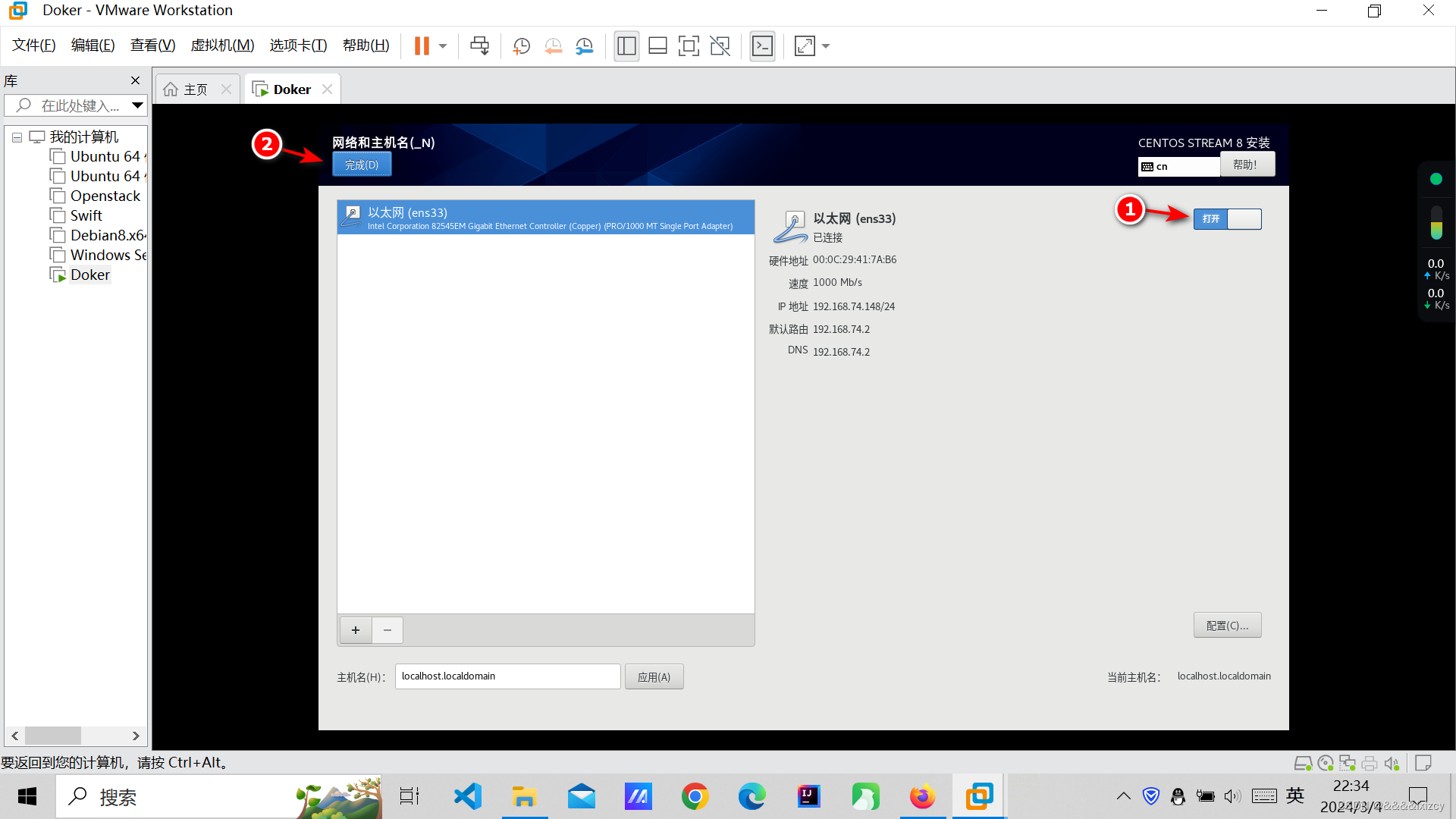Toggle the library sidebar view icon

tap(626, 46)
